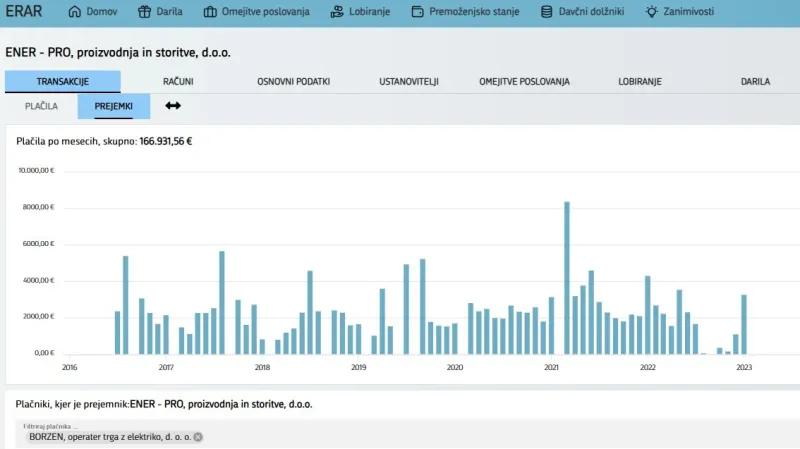The image size is (800, 449).
Task: Select the PREJEMKI sub-tab
Action: 114,106
